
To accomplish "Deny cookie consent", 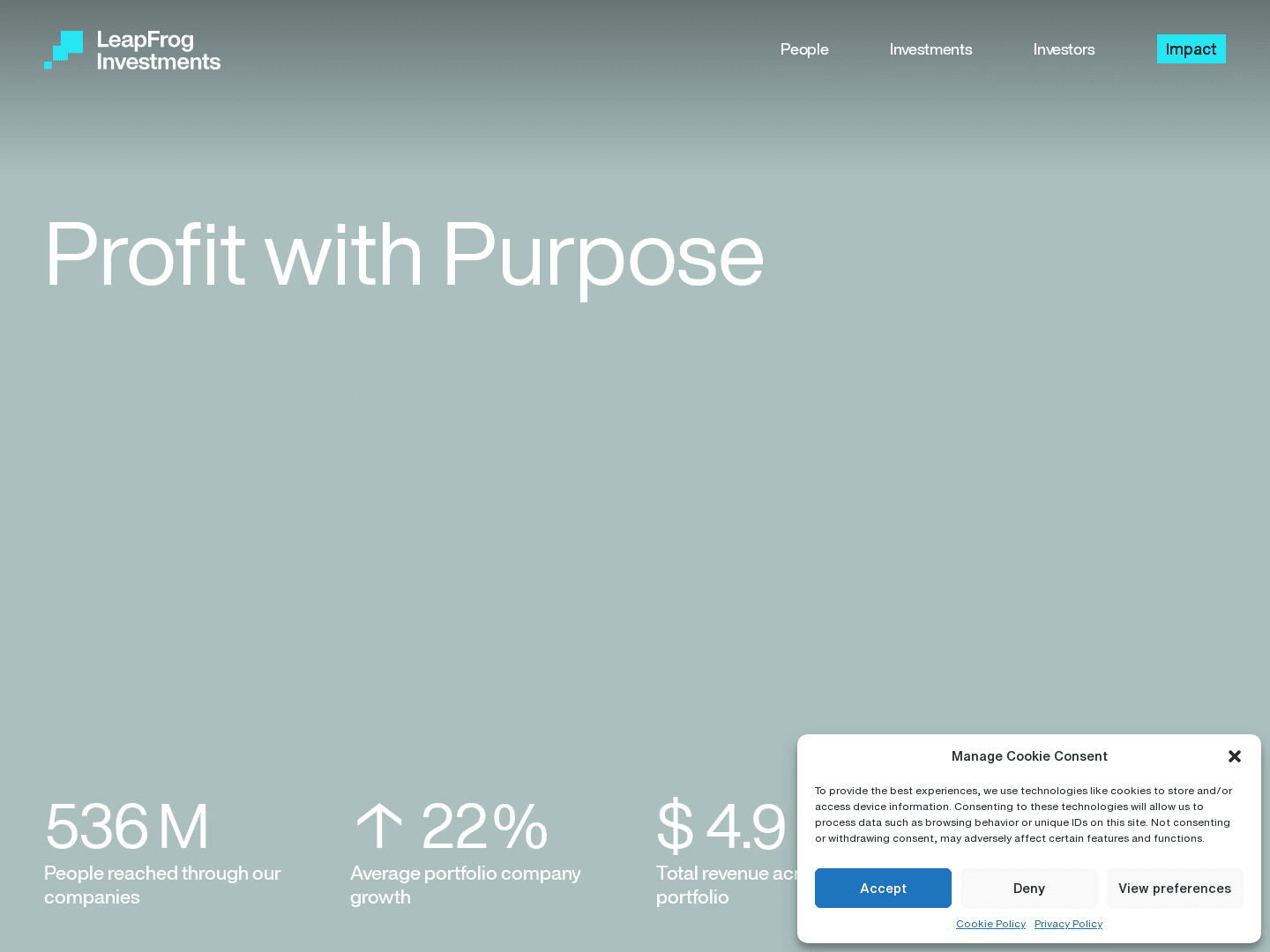I will pos(1028,888).
